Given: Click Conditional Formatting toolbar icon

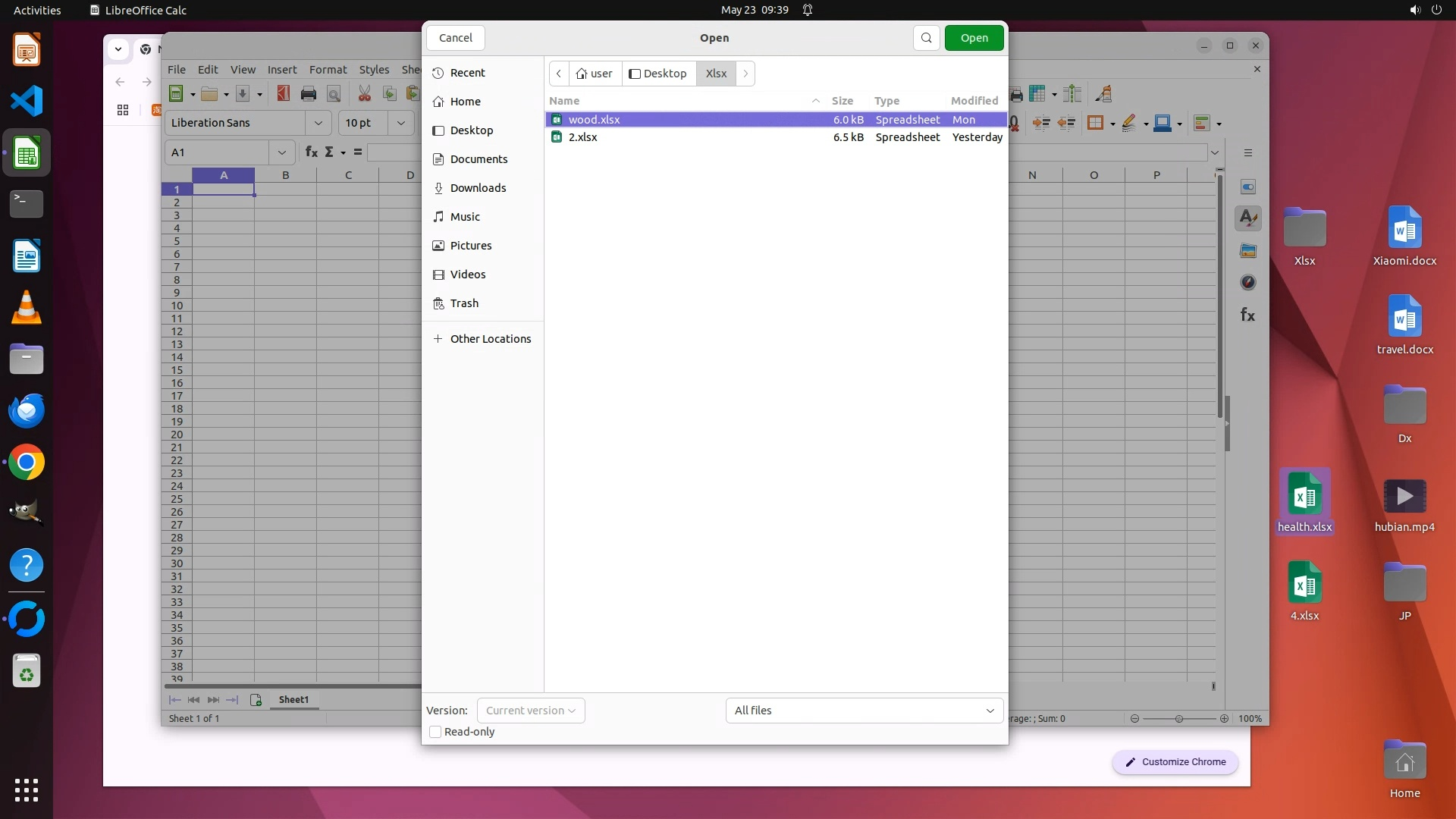Looking at the screenshot, I should point(1201,123).
